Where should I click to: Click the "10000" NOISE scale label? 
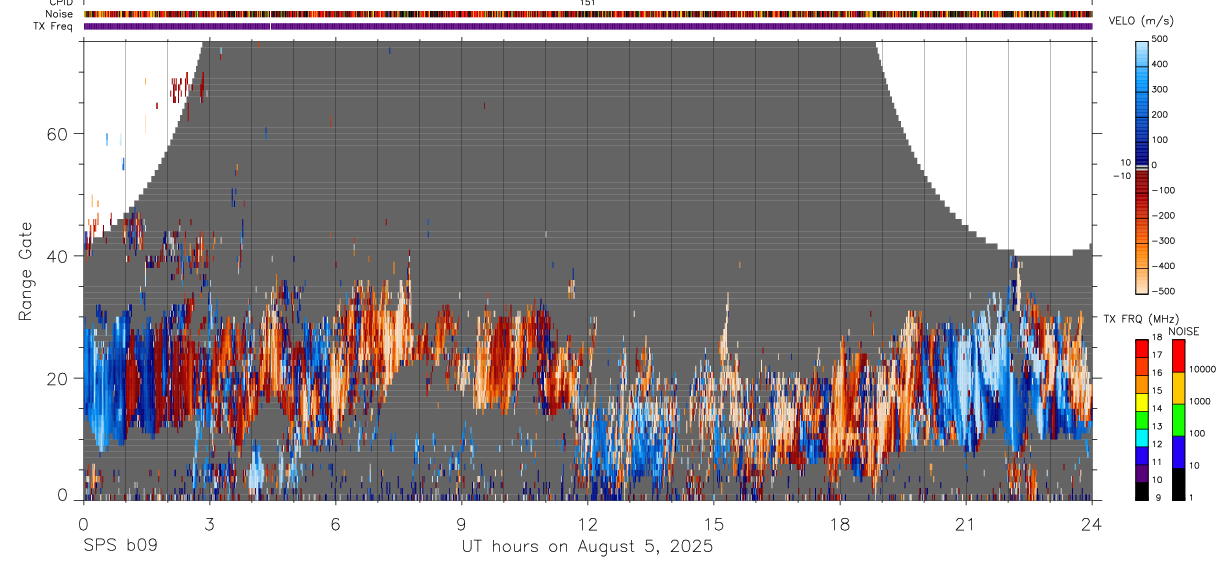click(x=1201, y=369)
